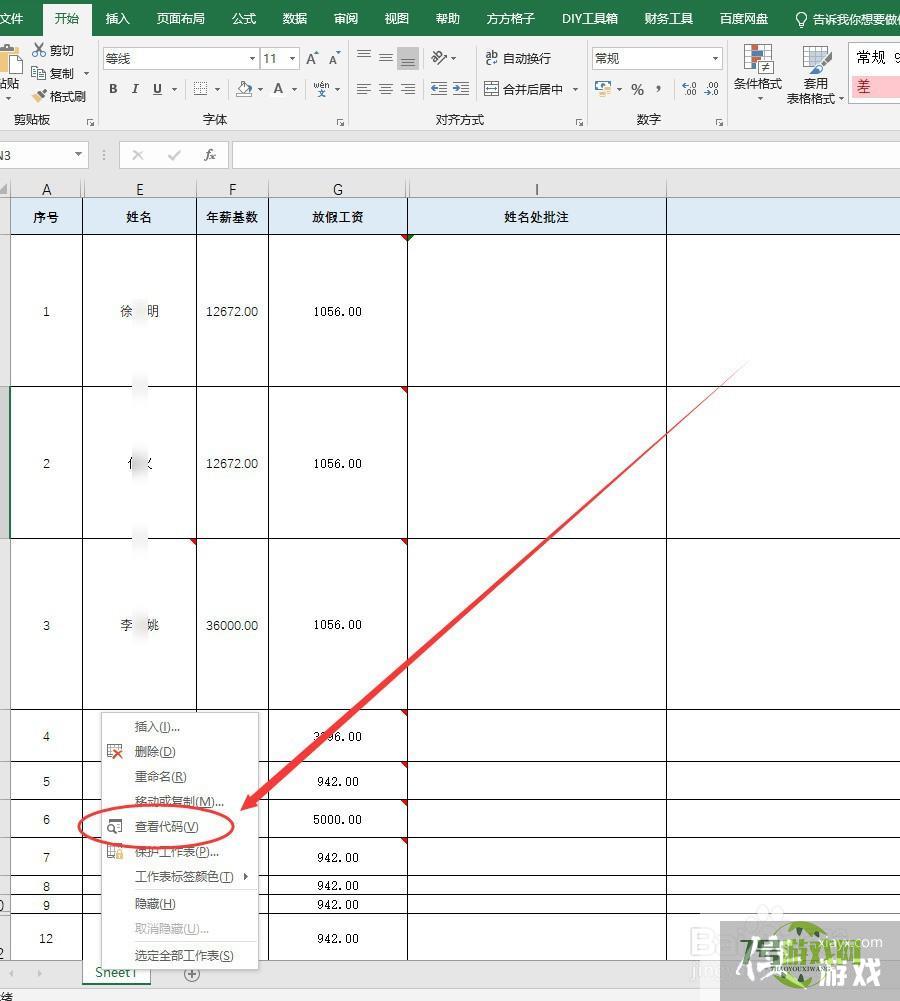900x1001 pixels.
Task: Apply the fill color bucket
Action: point(244,89)
